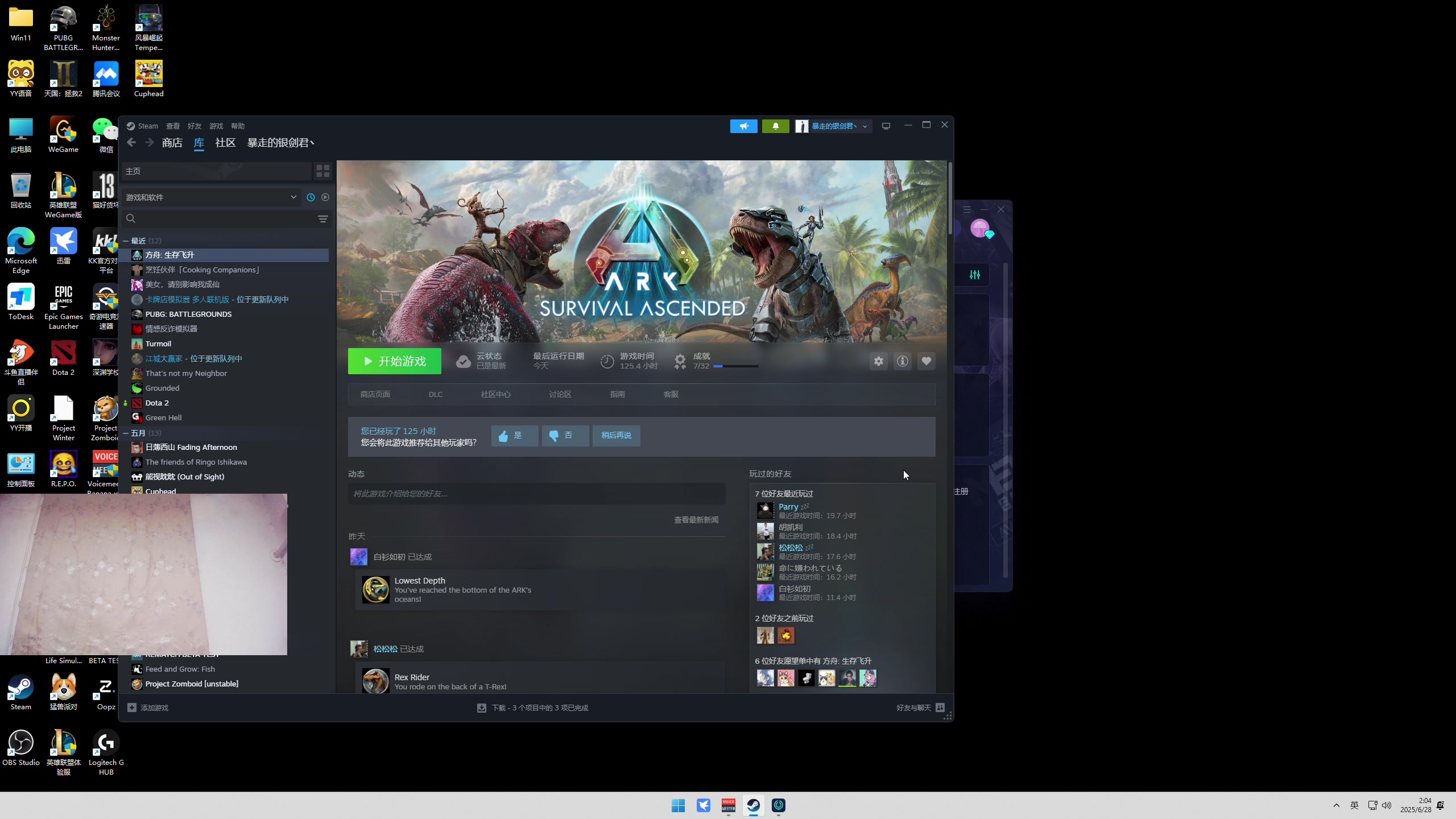The height and width of the screenshot is (819, 1456).
Task: Click the Steam announcements megaphone icon
Action: pos(743,126)
